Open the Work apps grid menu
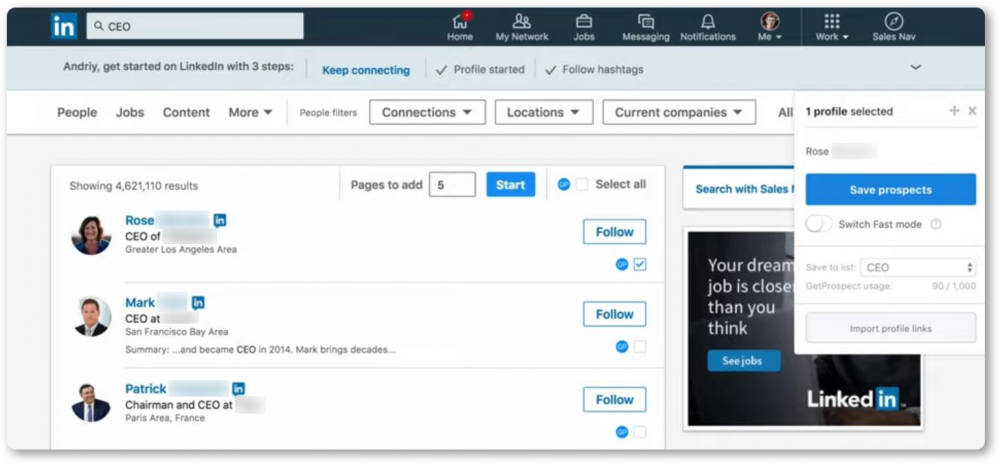 832,22
